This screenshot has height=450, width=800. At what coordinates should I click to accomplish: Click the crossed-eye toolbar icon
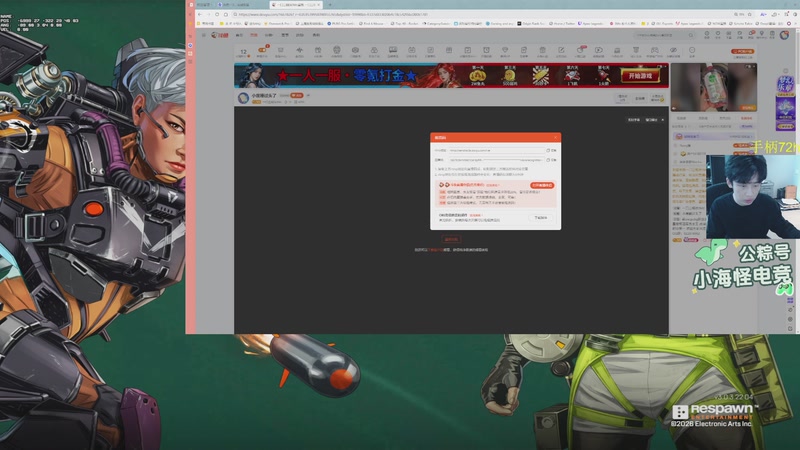tap(673, 51)
